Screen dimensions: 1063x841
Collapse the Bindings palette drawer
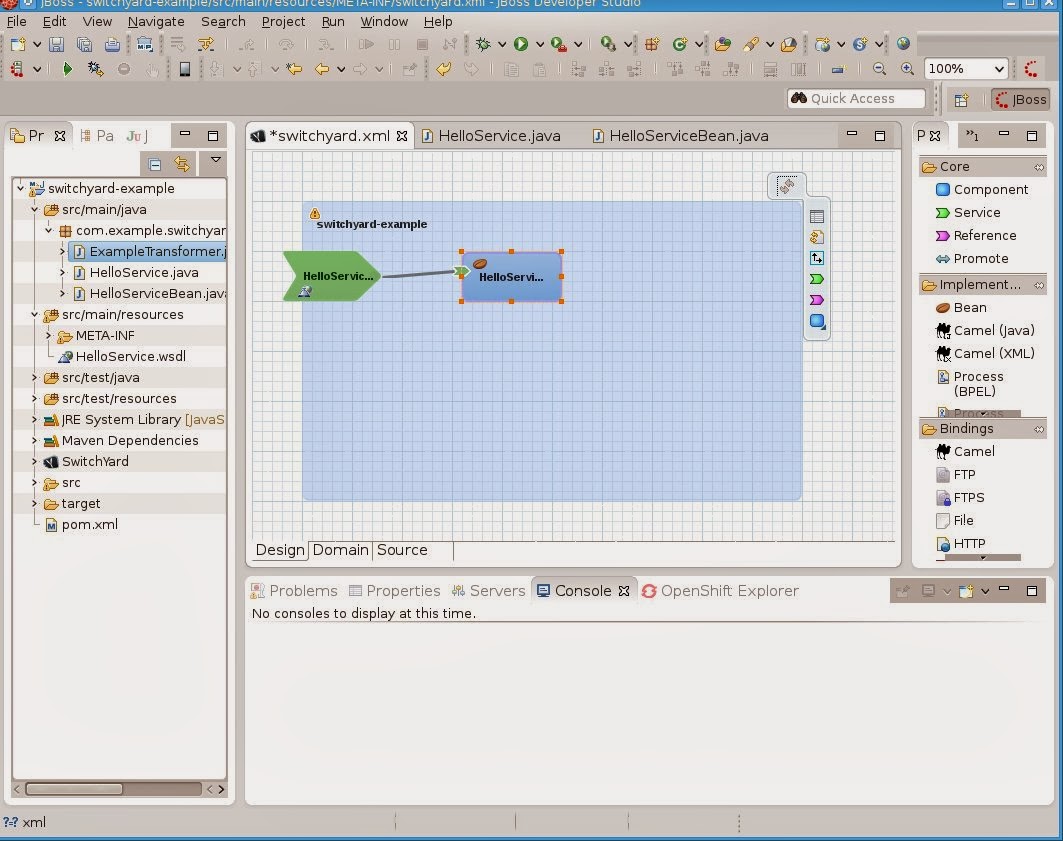pos(982,429)
